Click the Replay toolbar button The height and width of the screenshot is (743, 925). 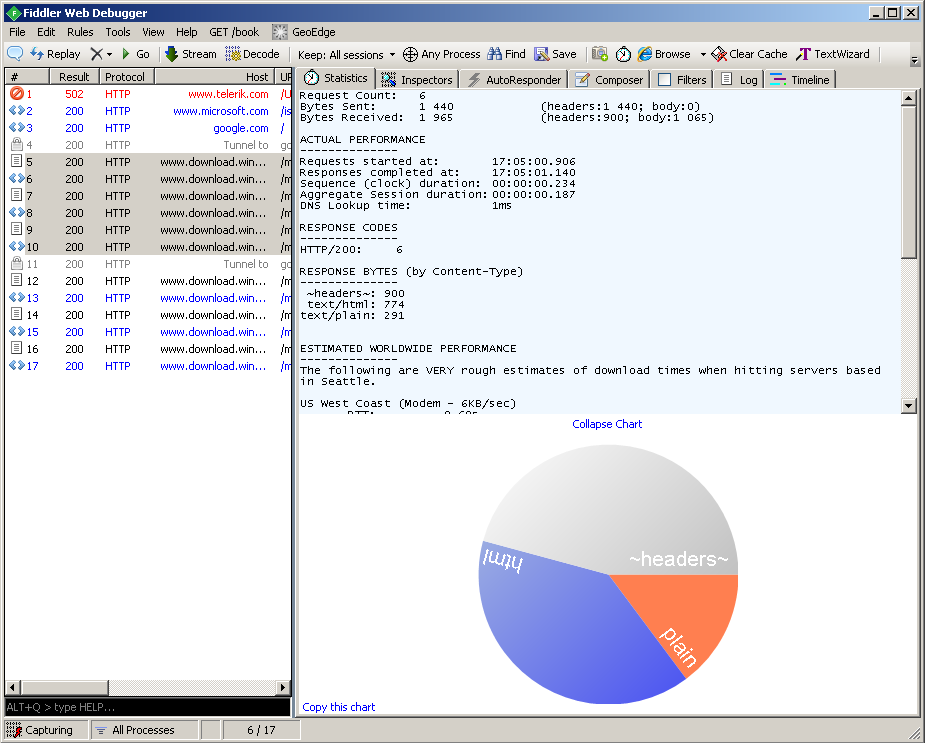[55, 54]
